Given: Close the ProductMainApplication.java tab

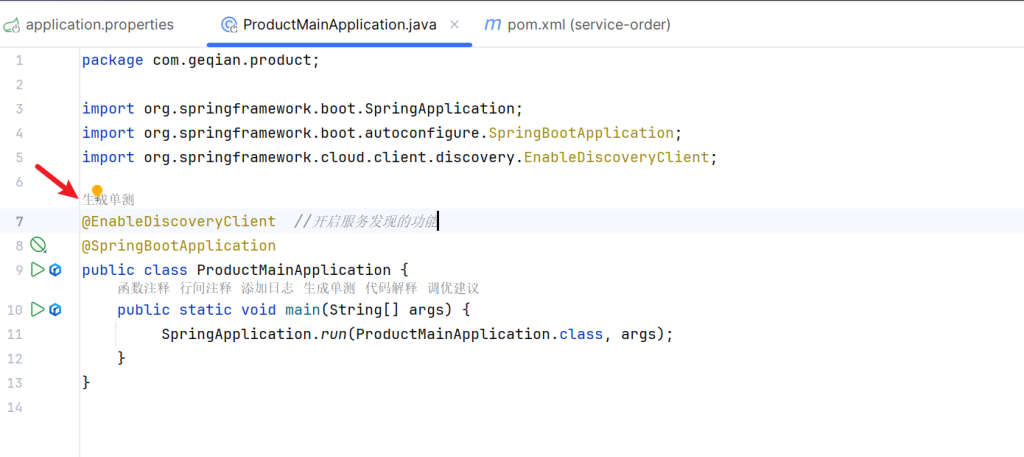Looking at the screenshot, I should pyautogui.click(x=455, y=24).
